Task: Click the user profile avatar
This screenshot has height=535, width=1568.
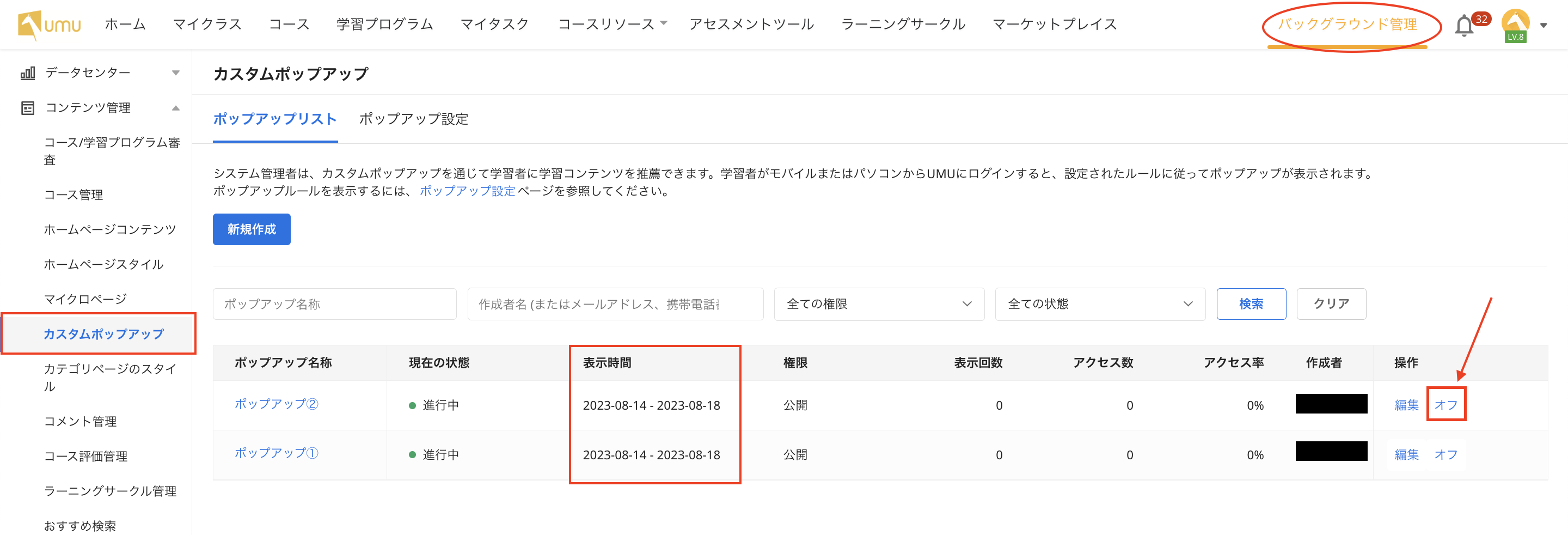Action: (x=1515, y=25)
